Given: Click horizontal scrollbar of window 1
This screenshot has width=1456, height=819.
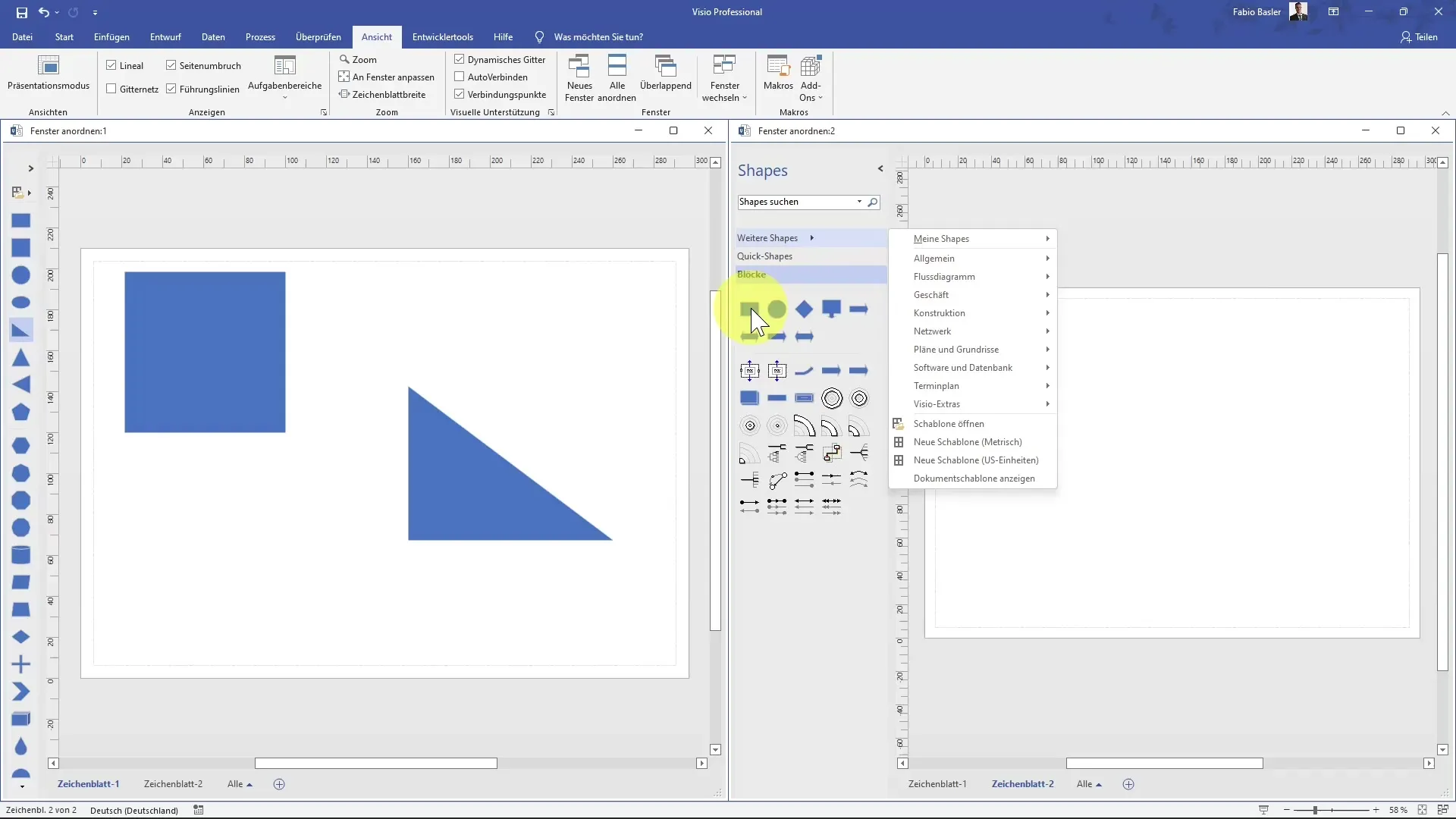Looking at the screenshot, I should [376, 764].
